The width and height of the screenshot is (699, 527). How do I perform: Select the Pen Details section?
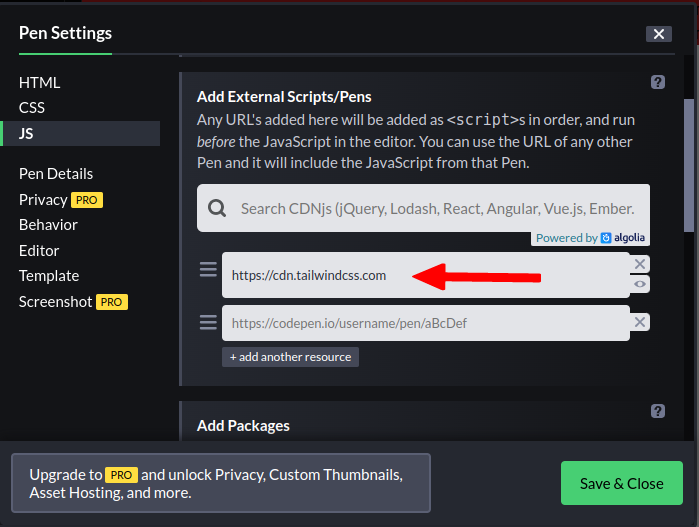tap(56, 174)
